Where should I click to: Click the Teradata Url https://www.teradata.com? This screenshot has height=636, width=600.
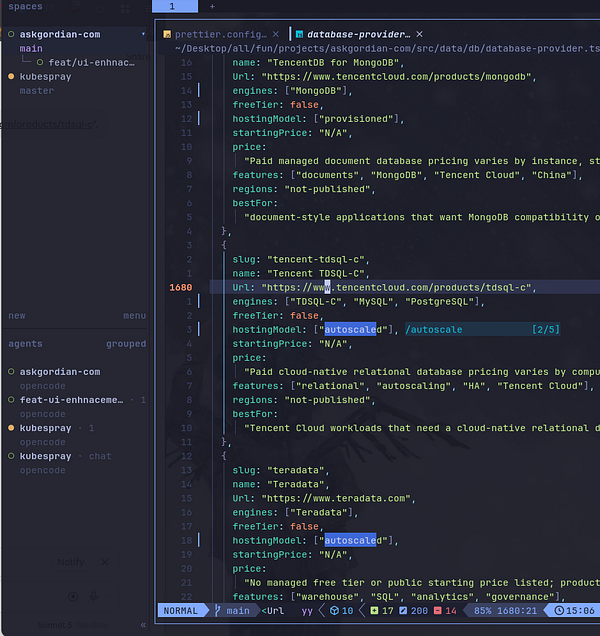[336, 498]
